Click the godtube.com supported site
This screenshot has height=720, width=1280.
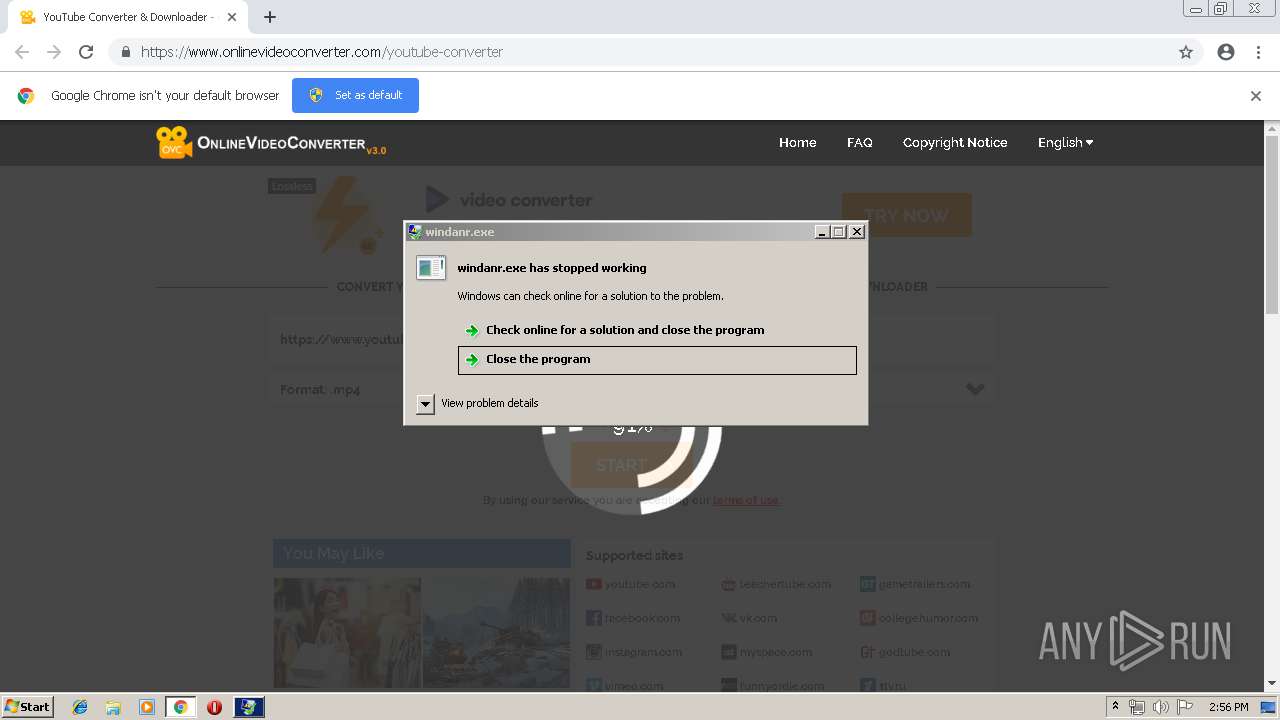click(x=905, y=652)
